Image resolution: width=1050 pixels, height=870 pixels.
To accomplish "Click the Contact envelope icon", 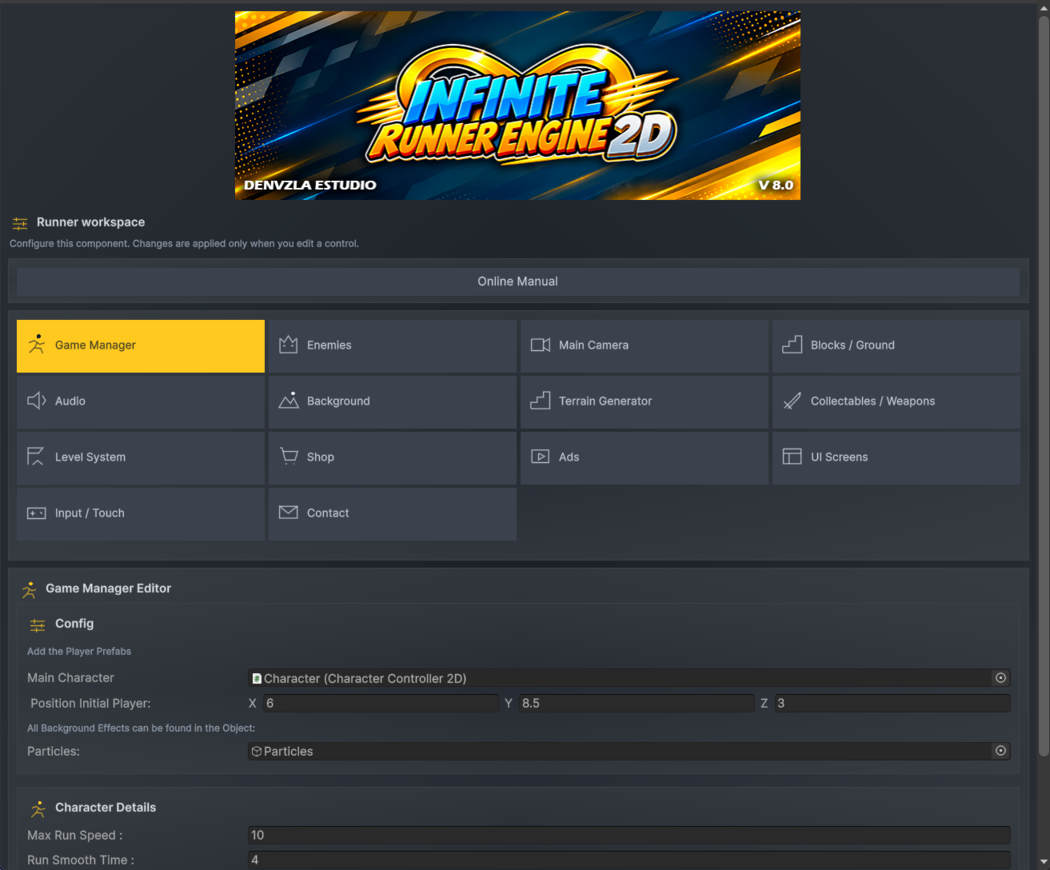I will [289, 512].
